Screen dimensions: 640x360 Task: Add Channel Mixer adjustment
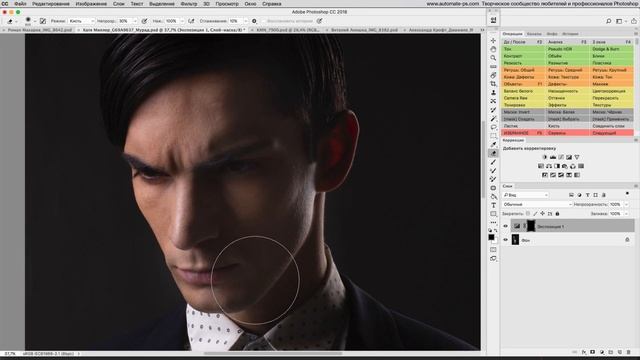(573, 166)
